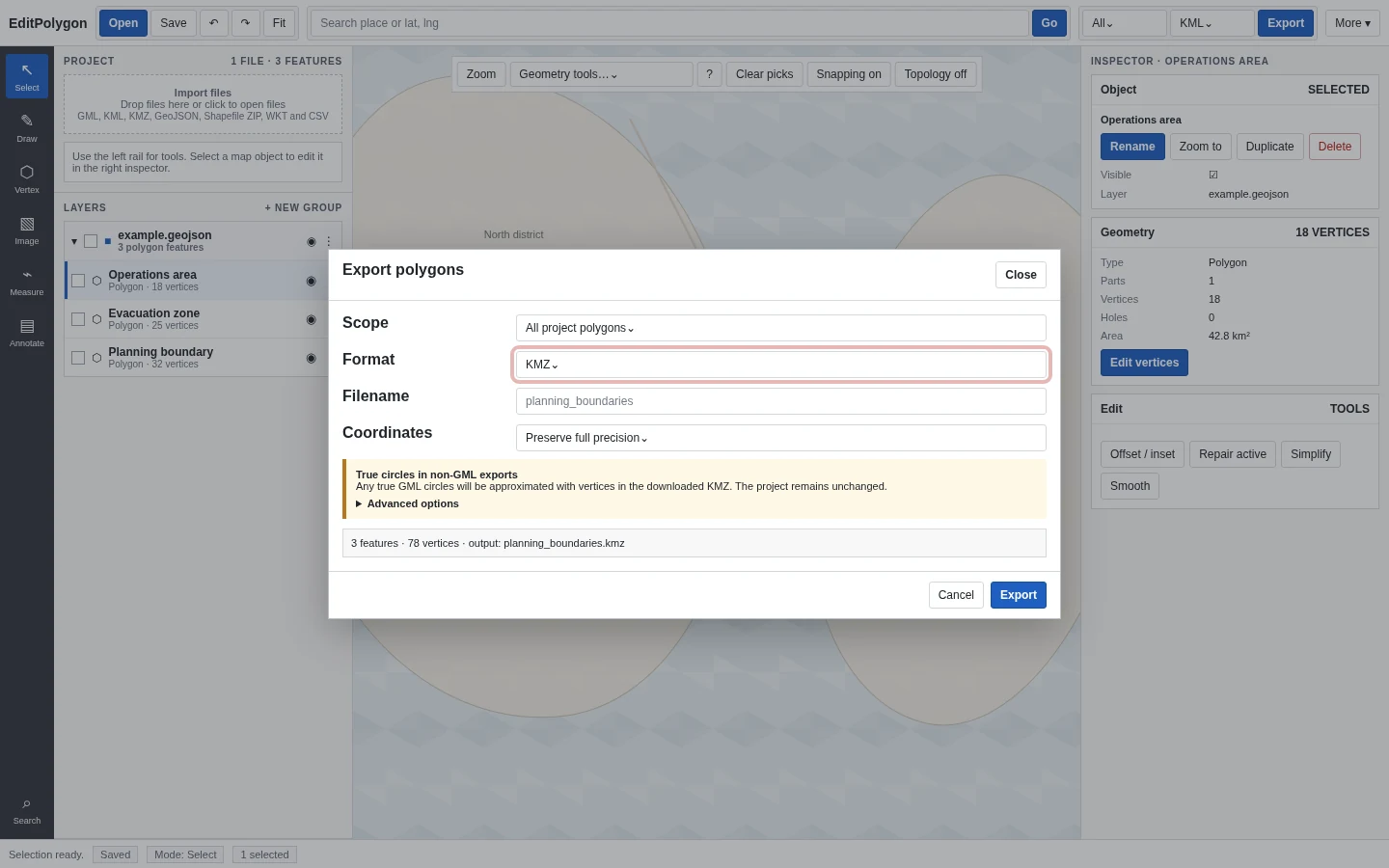Click the top toolbar Export button
Image resolution: width=1389 pixels, height=868 pixels.
point(1286,23)
